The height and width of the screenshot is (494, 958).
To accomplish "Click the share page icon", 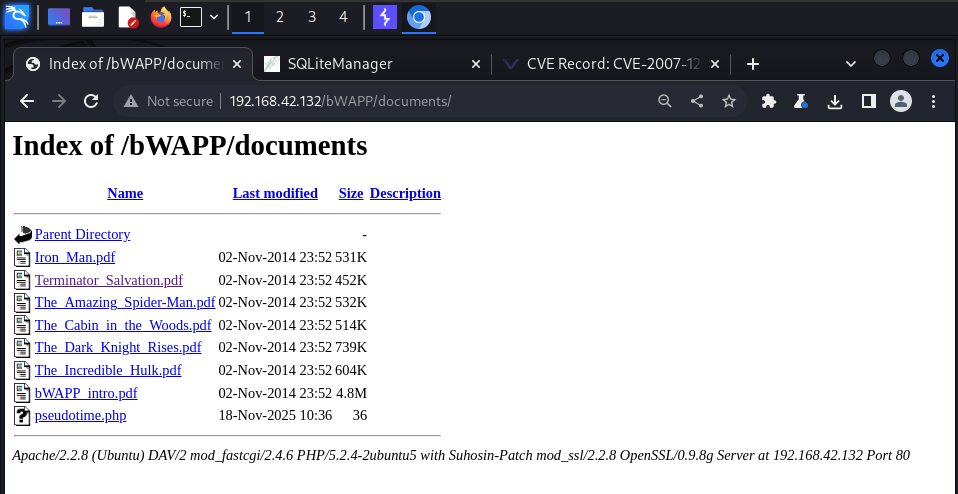I will click(697, 101).
